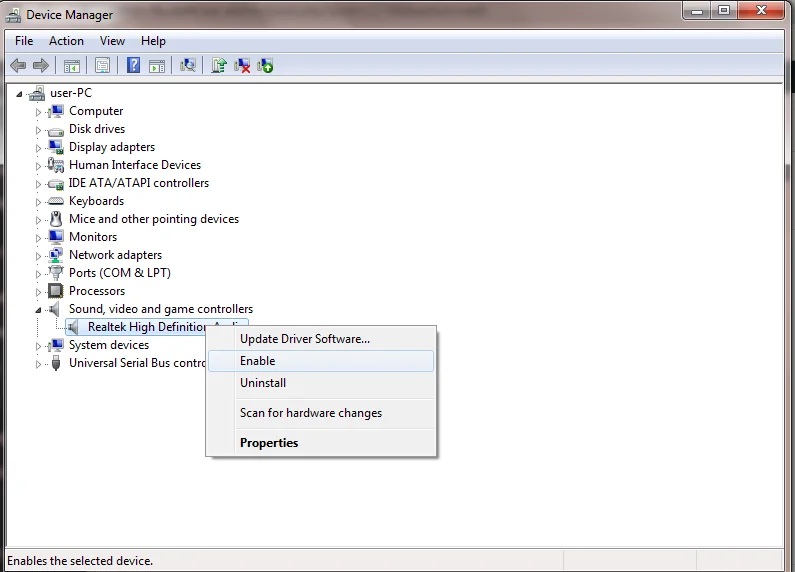
Task: Close the Device Manager window
Action: pyautogui.click(x=761, y=11)
